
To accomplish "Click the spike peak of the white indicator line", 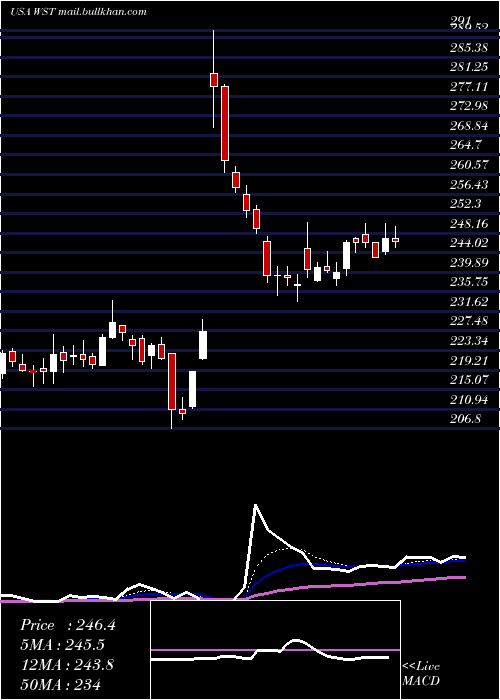I will click(x=255, y=505).
